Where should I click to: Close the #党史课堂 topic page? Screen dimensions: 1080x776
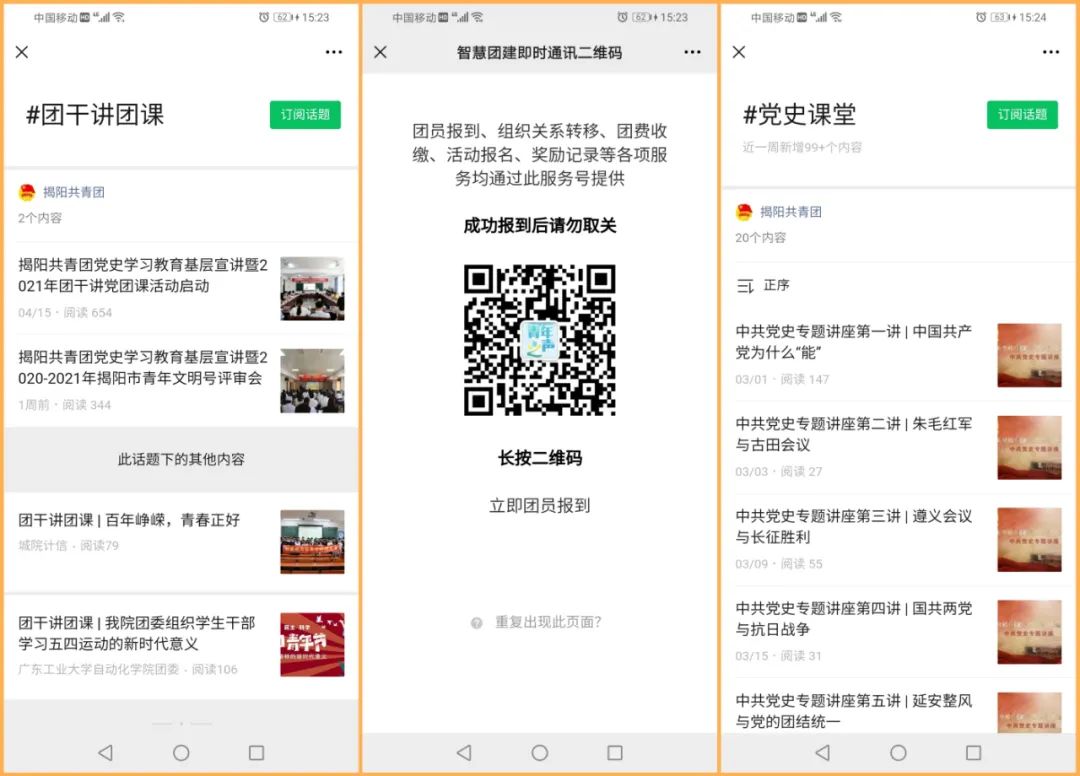(739, 52)
